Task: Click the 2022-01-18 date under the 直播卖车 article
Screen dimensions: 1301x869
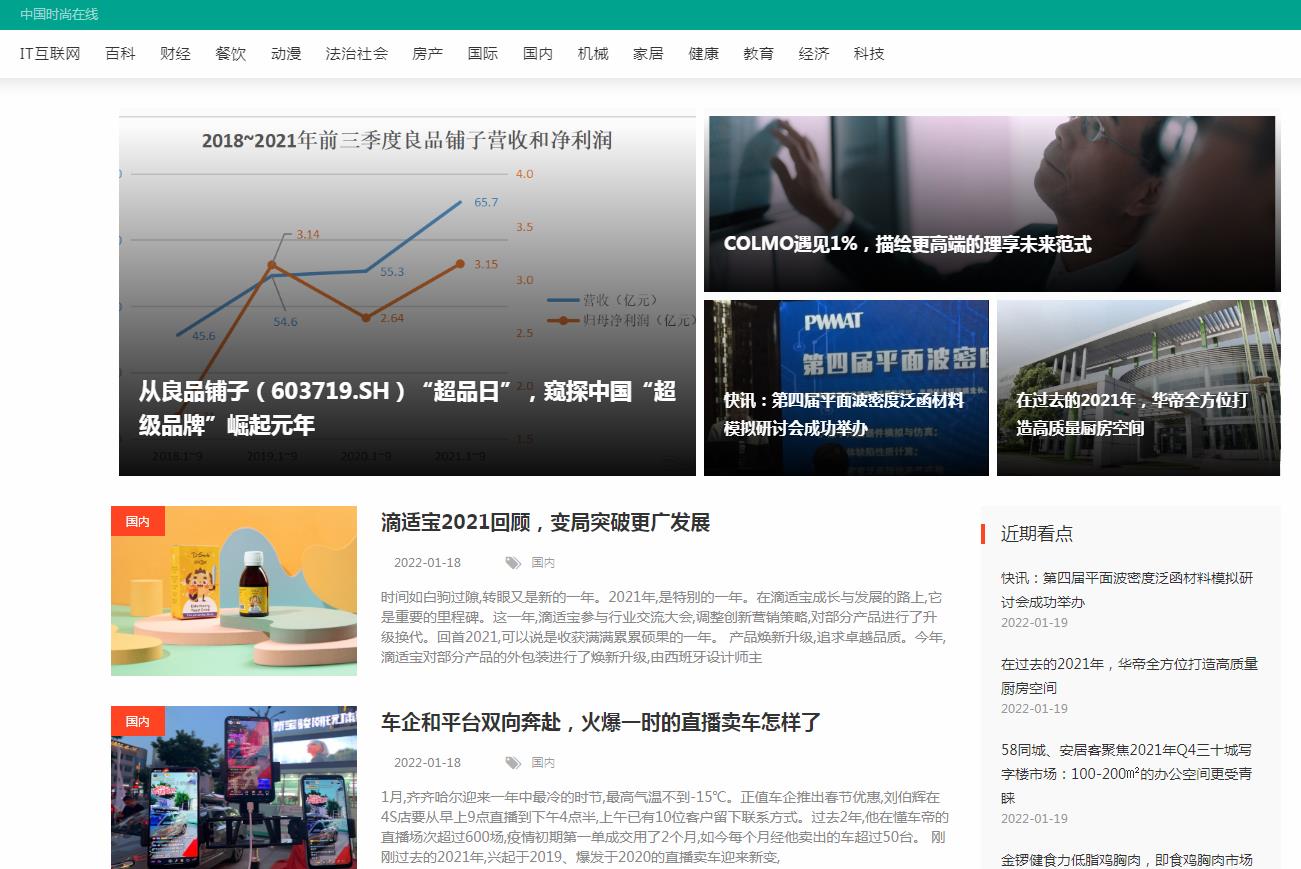Action: (x=427, y=763)
